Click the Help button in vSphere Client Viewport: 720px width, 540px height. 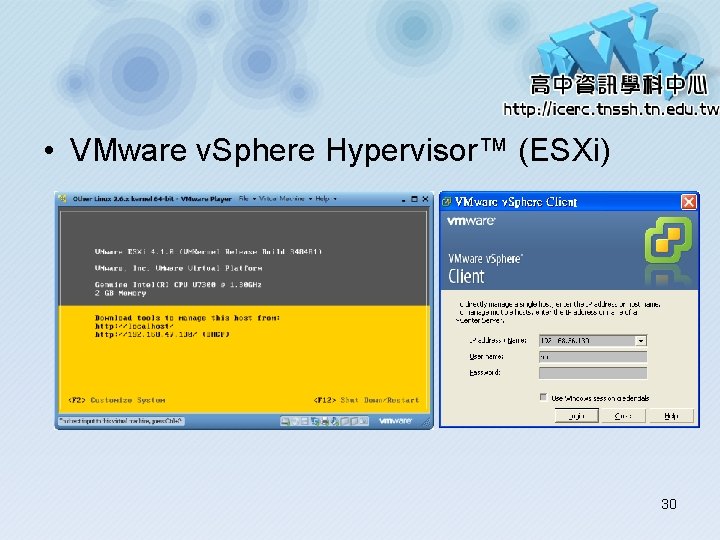[x=671, y=416]
